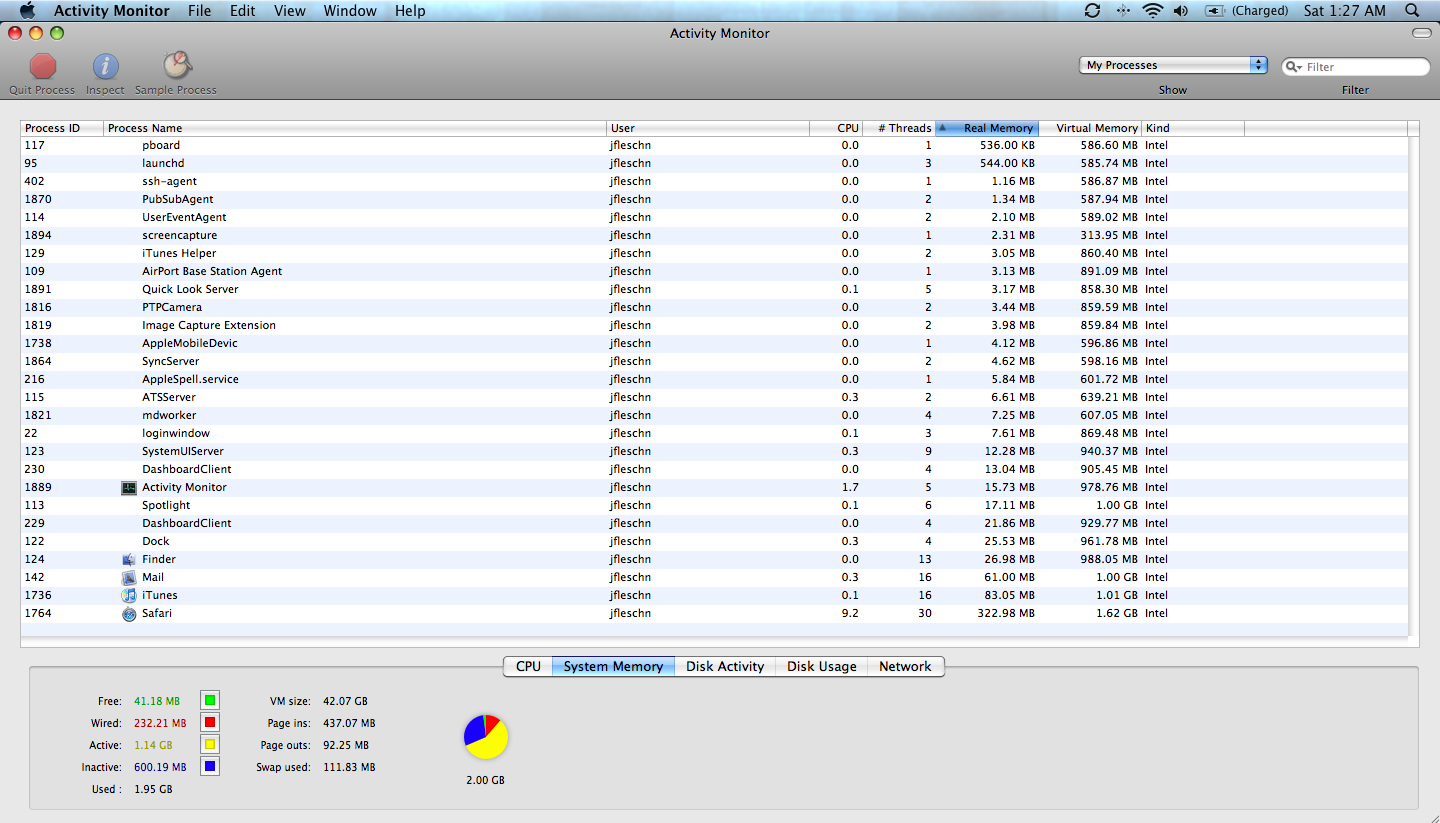Select the mdworker process row

[x=714, y=416]
